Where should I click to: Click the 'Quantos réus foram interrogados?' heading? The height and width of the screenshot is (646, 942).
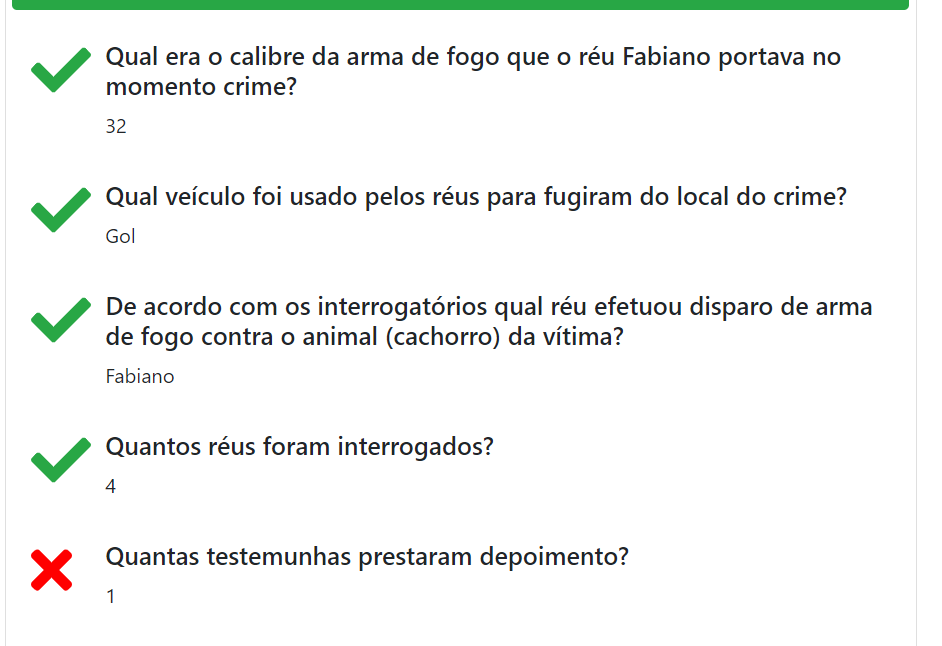click(300, 446)
